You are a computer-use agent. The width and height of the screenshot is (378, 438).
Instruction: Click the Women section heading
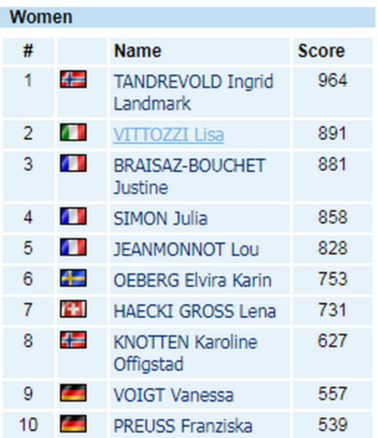pos(41,17)
